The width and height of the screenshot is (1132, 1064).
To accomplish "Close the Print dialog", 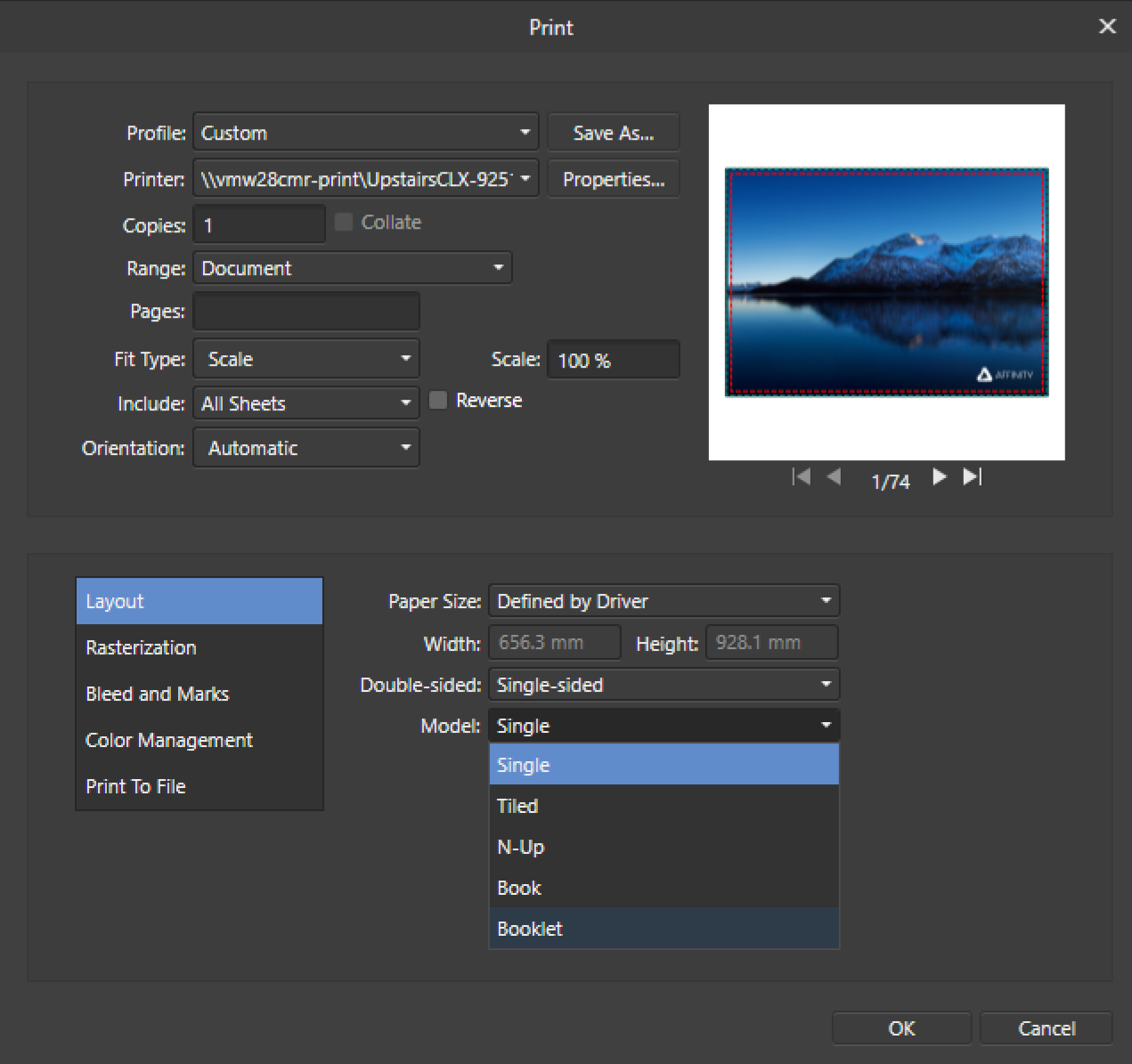I will 1107,27.
